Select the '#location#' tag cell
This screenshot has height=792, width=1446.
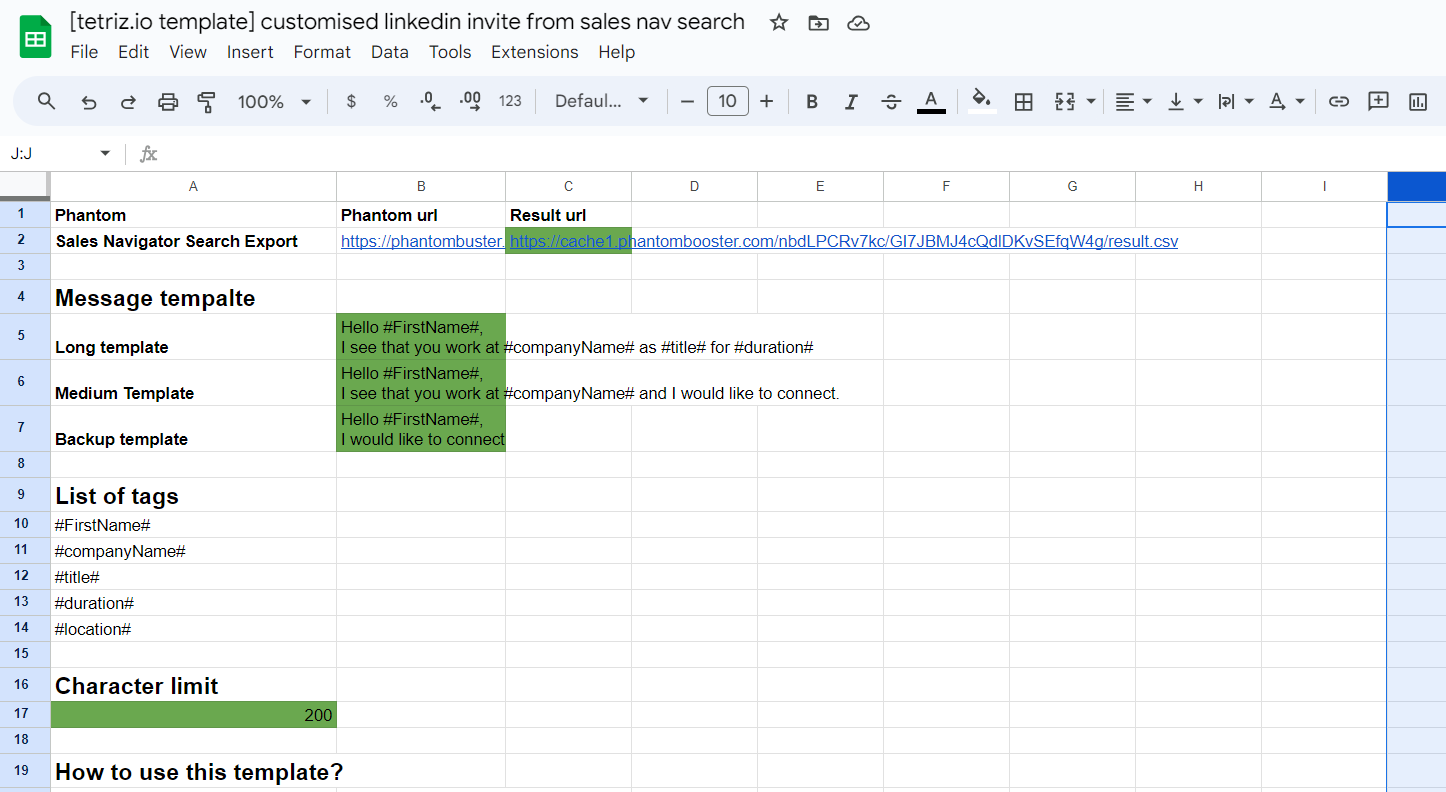(x=193, y=629)
